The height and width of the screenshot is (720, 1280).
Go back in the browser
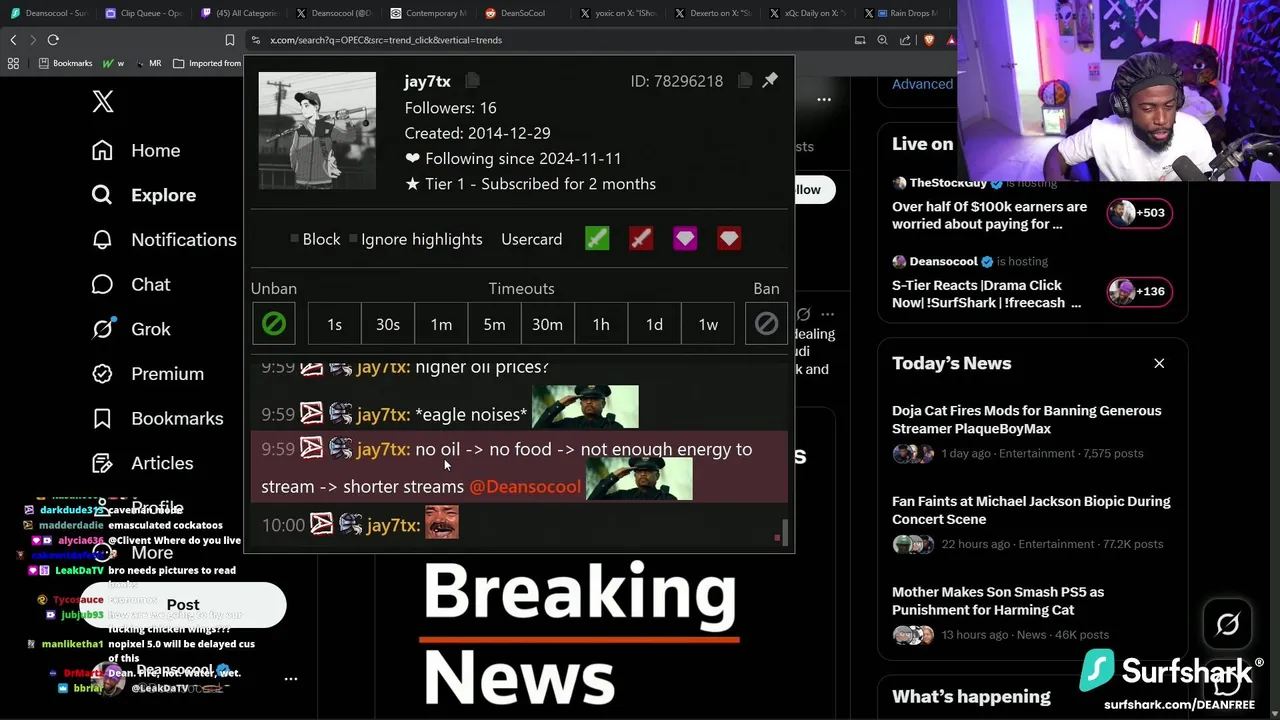click(13, 40)
